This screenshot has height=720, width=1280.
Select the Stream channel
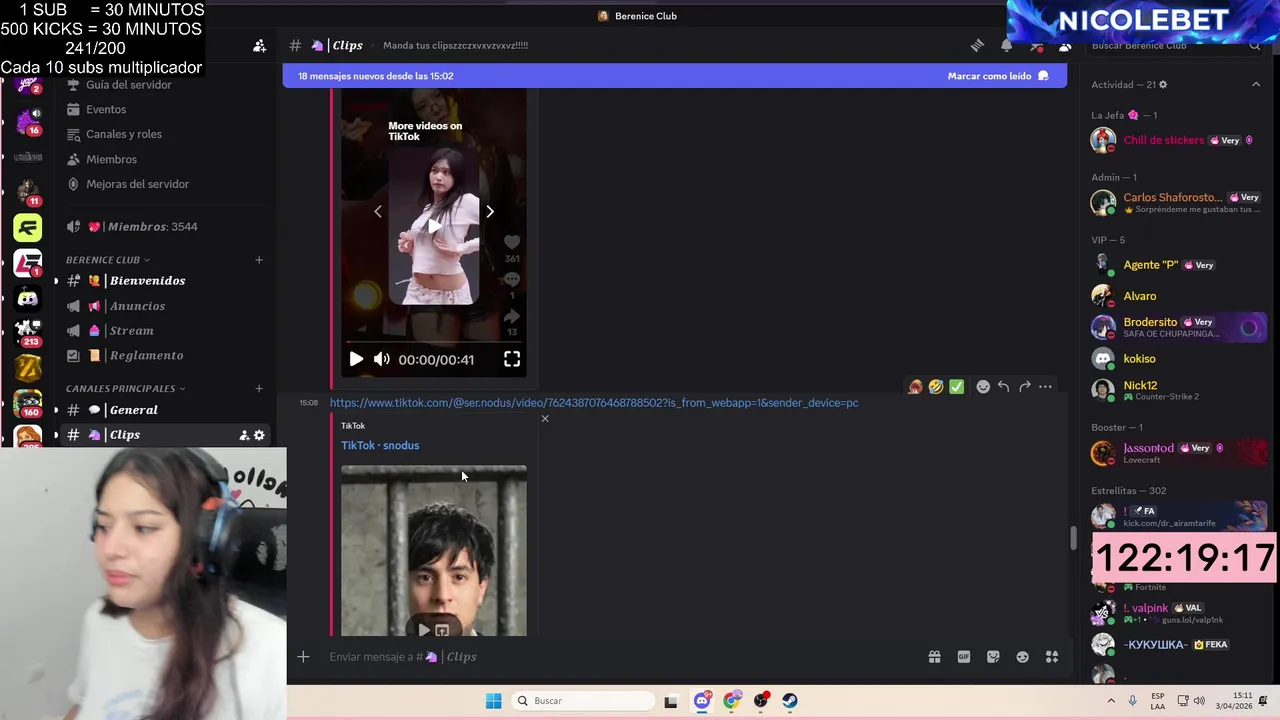point(165,331)
